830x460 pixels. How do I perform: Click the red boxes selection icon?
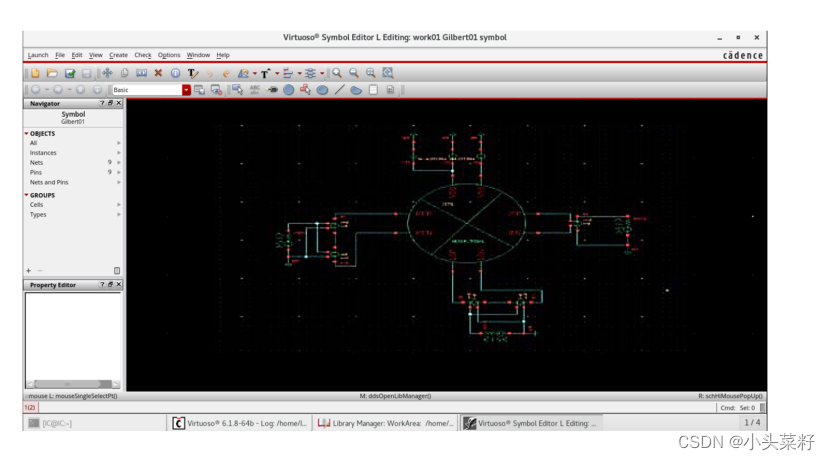pyautogui.click(x=305, y=90)
